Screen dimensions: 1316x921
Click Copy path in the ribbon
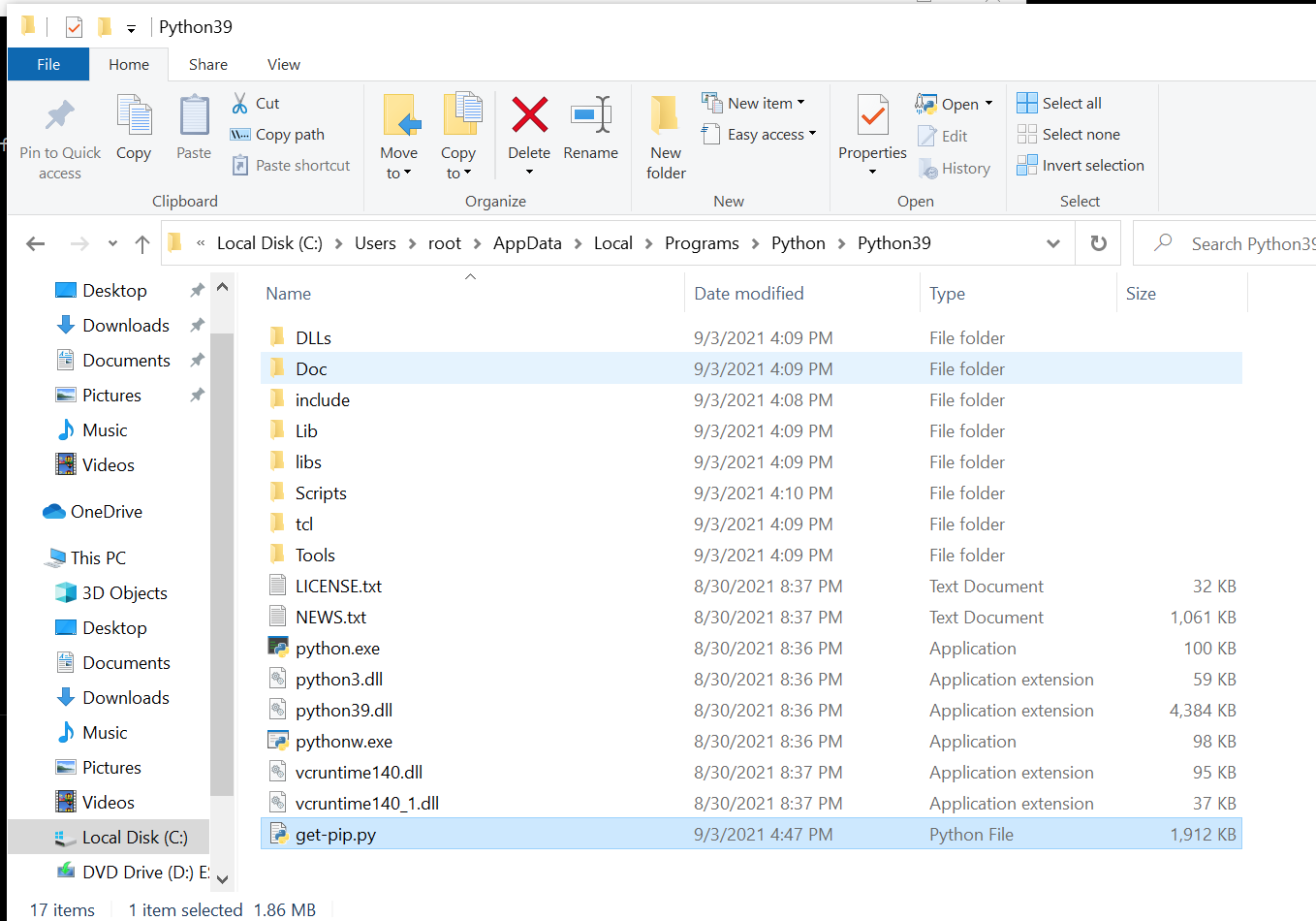(x=277, y=135)
